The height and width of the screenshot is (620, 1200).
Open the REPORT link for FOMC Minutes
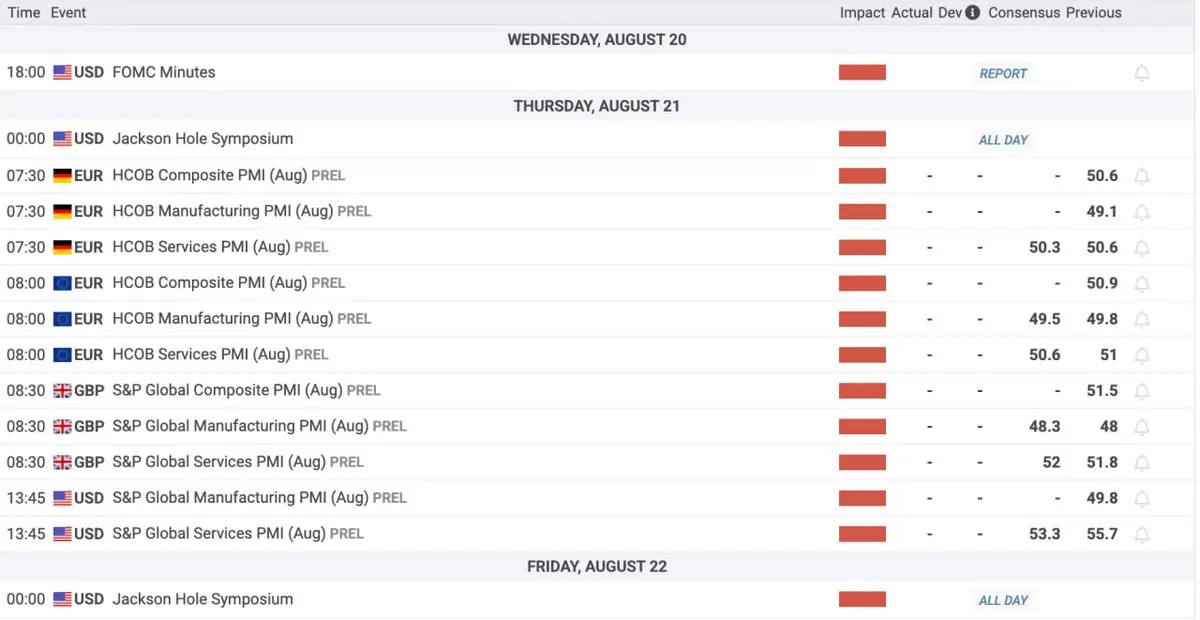[x=1003, y=73]
